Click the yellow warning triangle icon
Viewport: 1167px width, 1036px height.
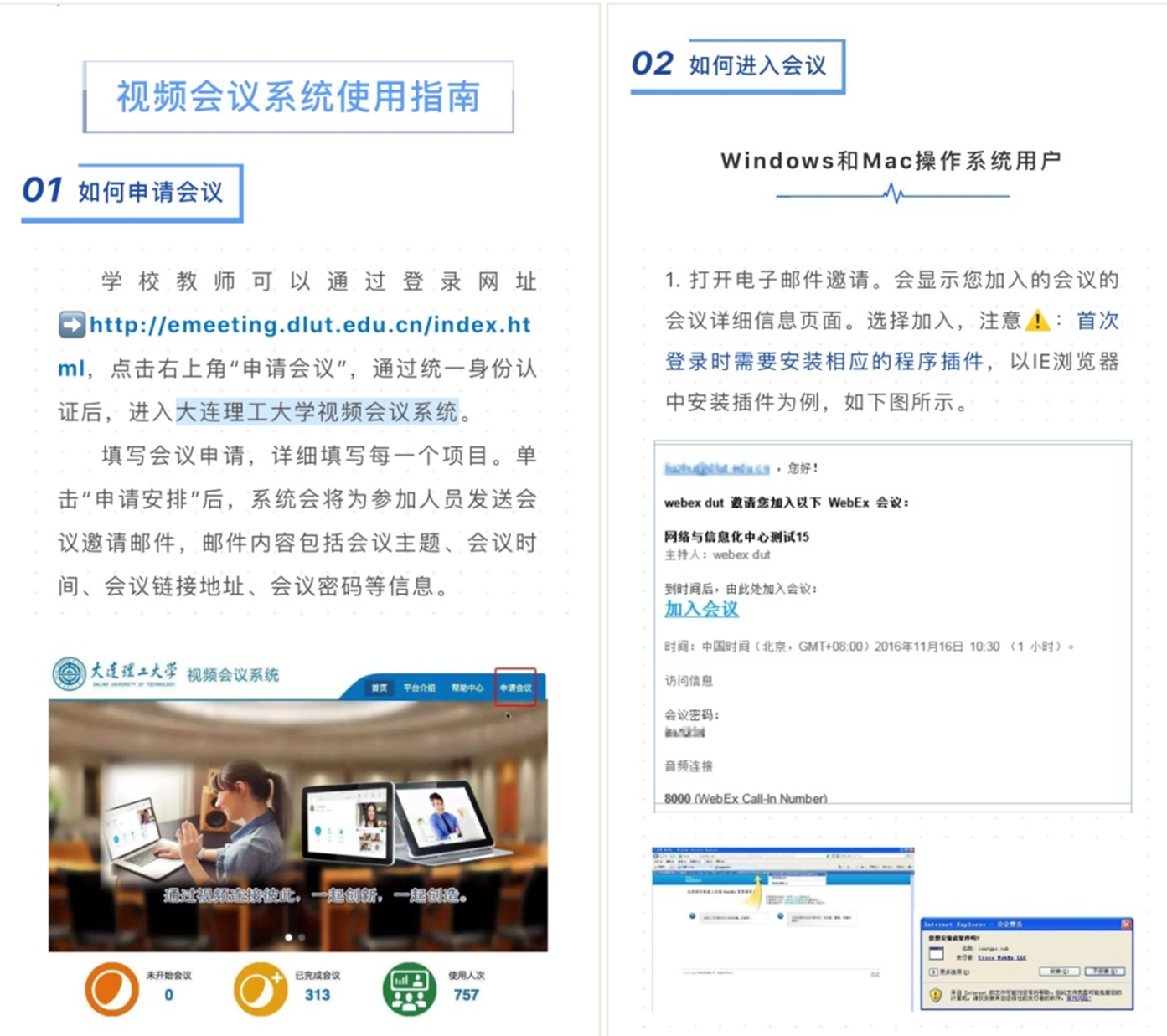click(1037, 321)
